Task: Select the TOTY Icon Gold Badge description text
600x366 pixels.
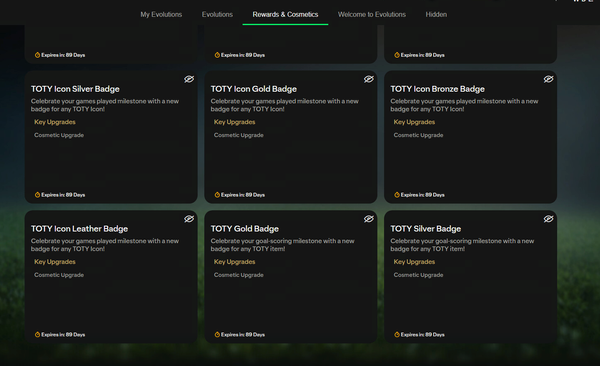Action: click(285, 105)
